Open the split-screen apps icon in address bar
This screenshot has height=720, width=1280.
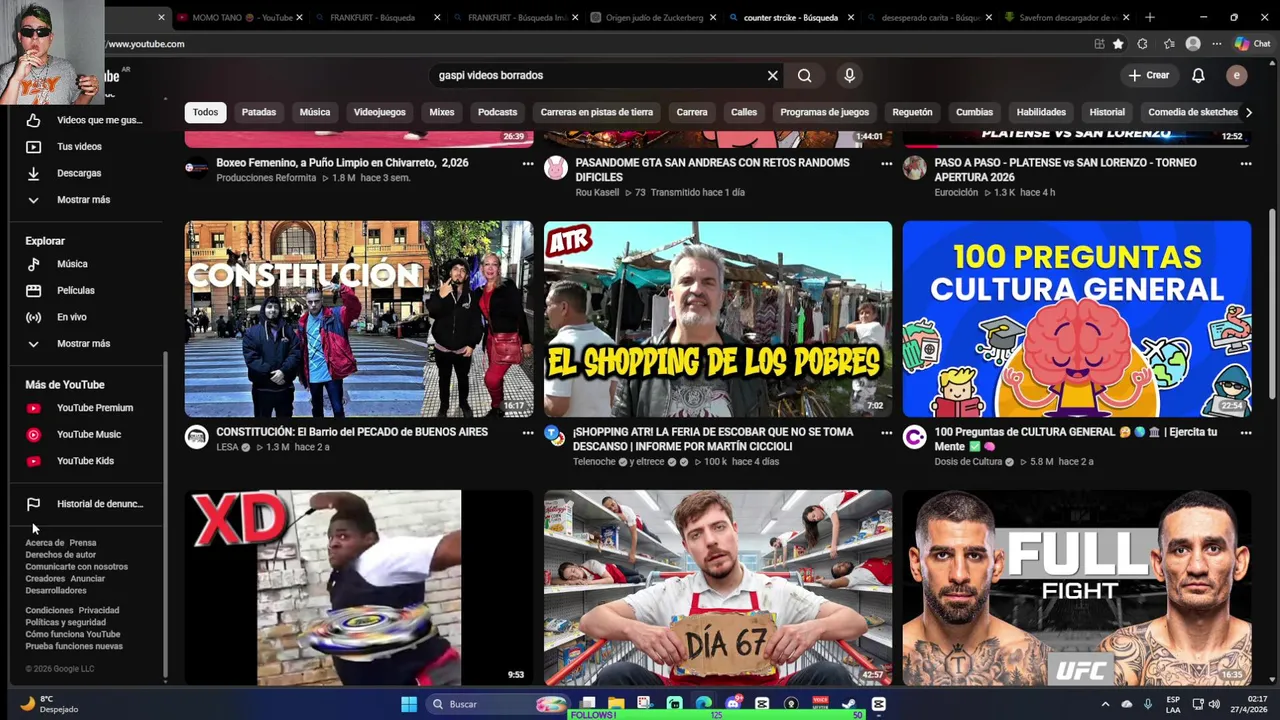click(1099, 44)
